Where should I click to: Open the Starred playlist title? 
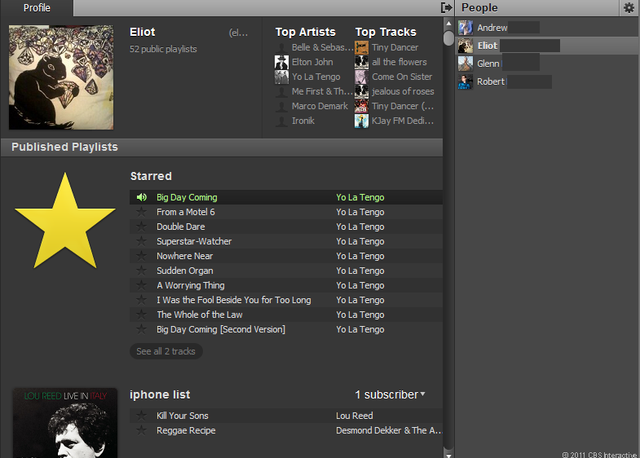coord(151,176)
